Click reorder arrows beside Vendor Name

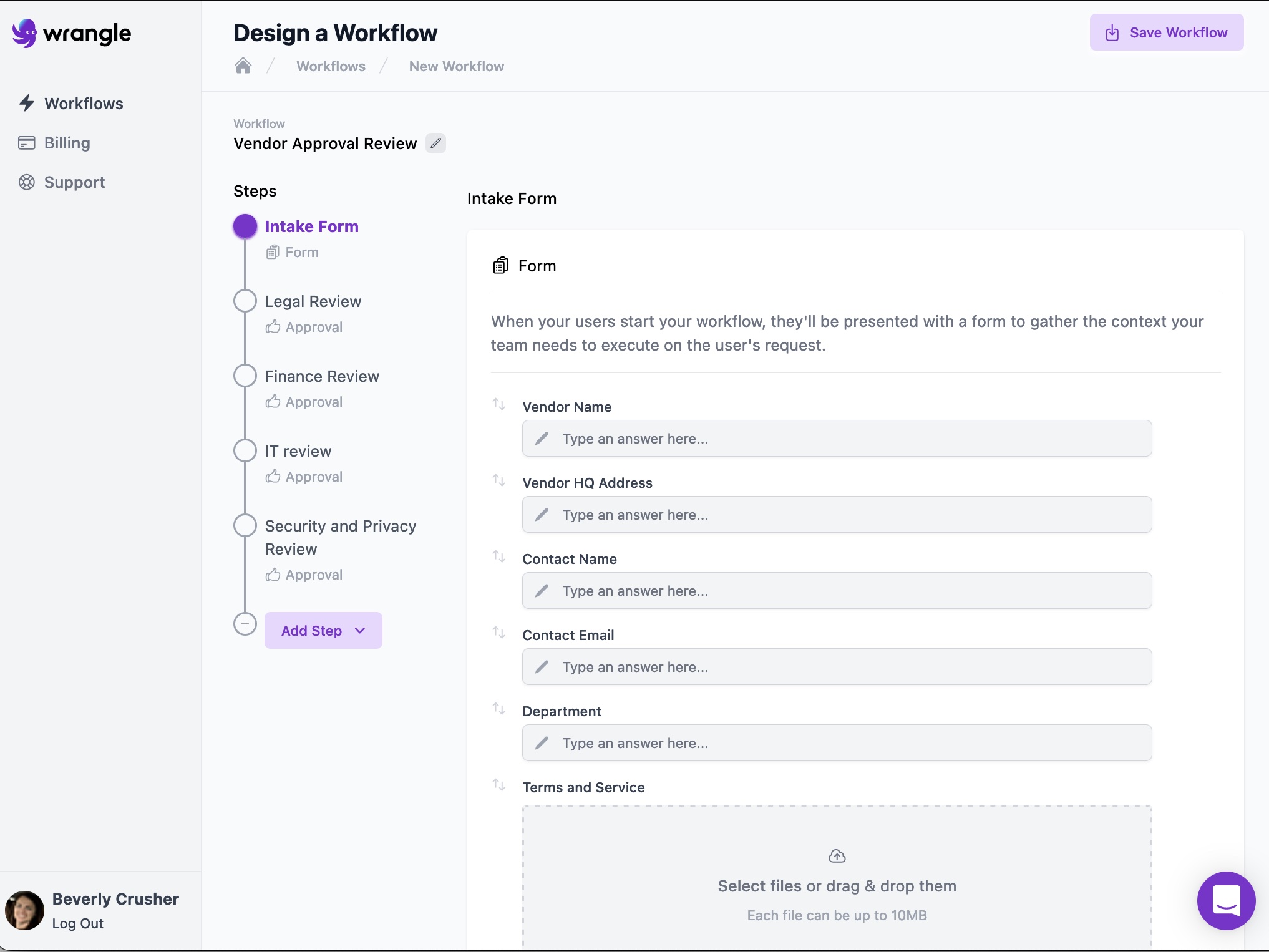tap(498, 404)
